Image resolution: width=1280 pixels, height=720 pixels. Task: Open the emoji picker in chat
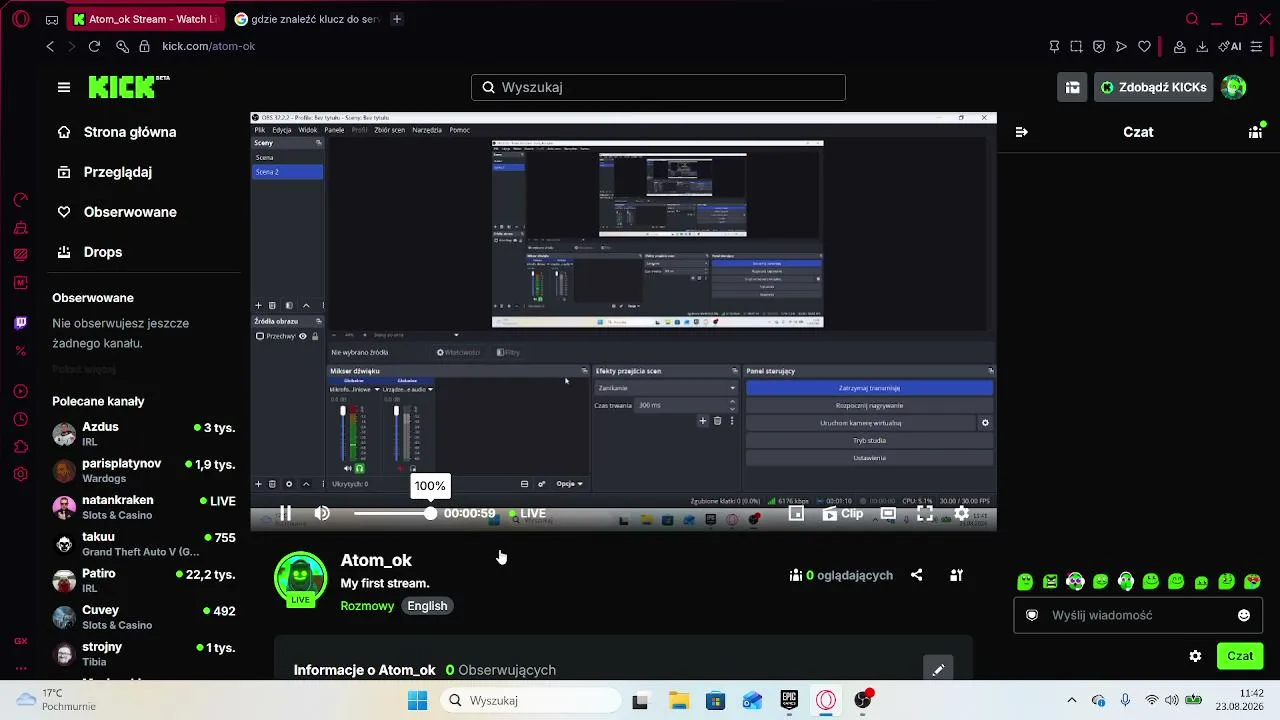click(x=1244, y=615)
